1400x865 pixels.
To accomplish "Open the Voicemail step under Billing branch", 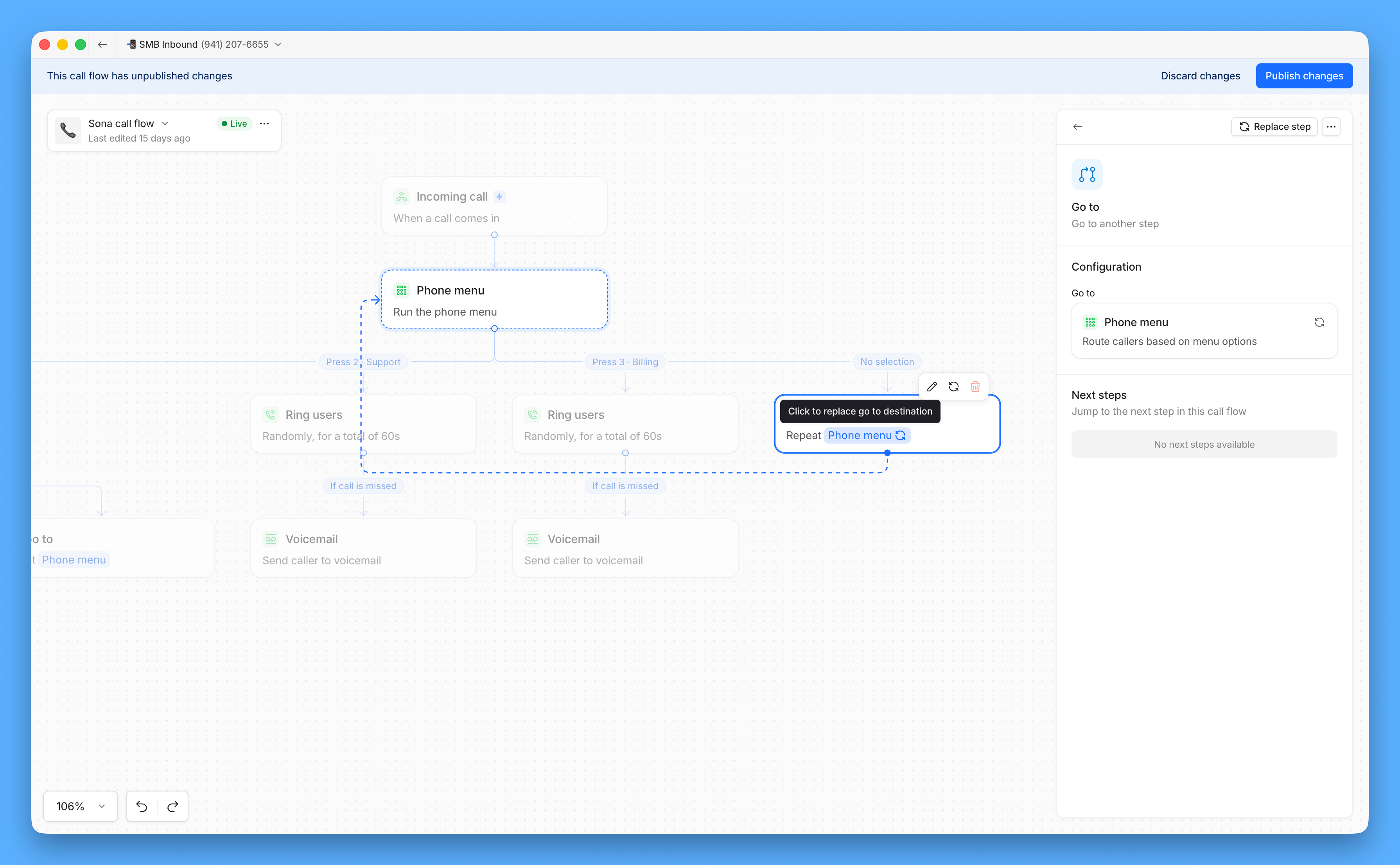I will pos(625,549).
